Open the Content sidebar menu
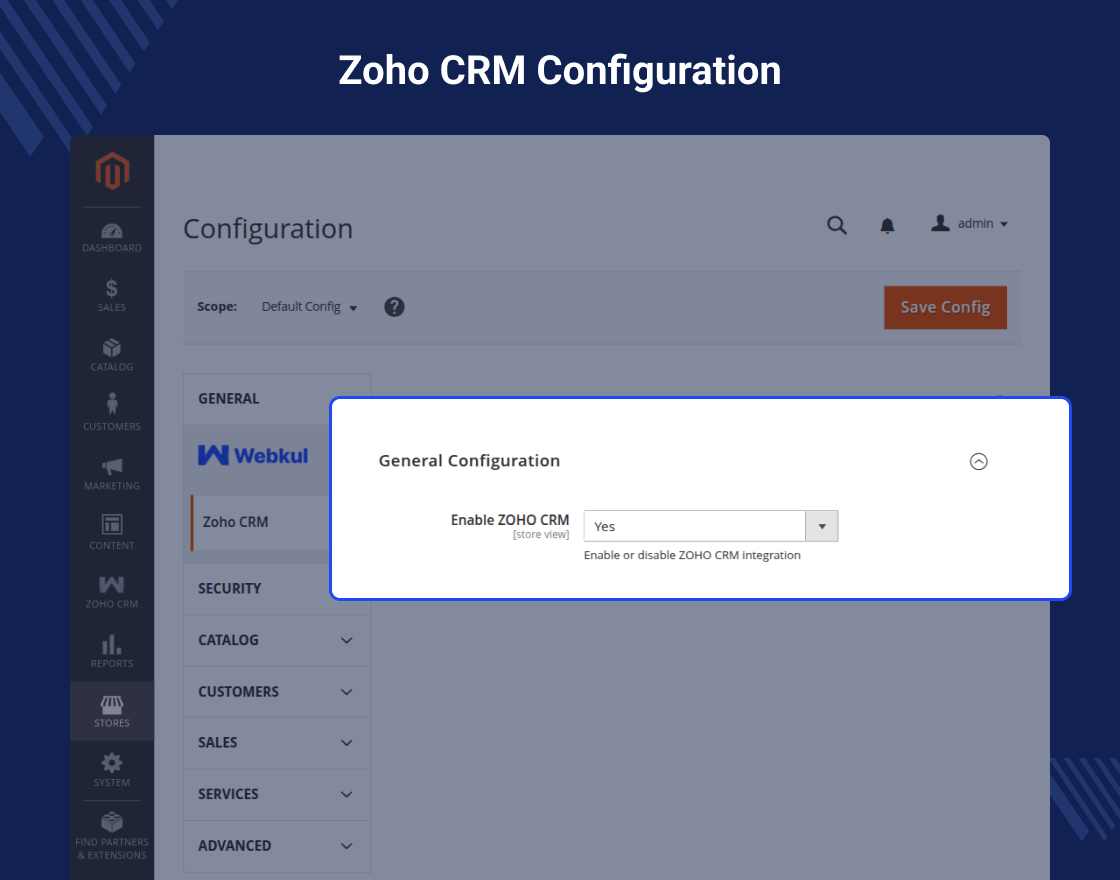1120x880 pixels. click(112, 532)
